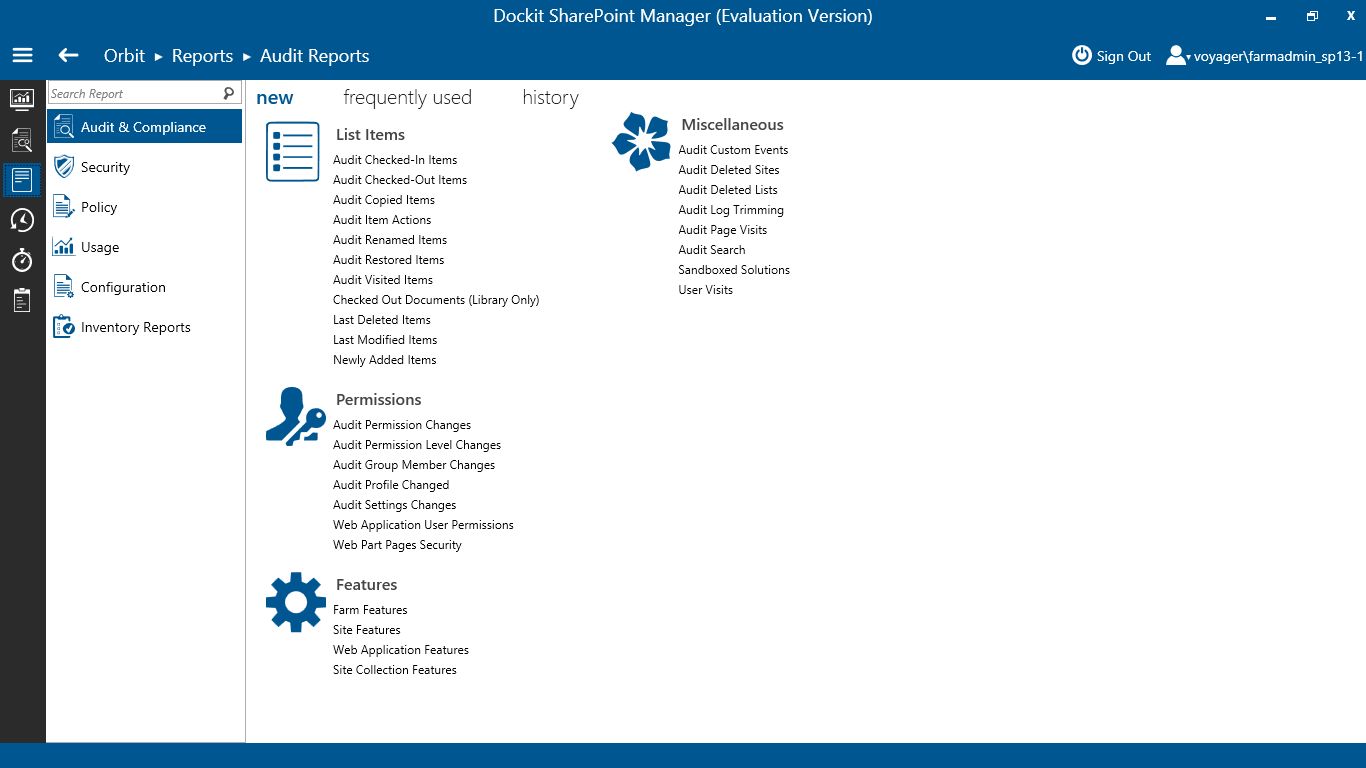
Task: Click Orbit in the breadcrumb
Action: pyautogui.click(x=125, y=56)
